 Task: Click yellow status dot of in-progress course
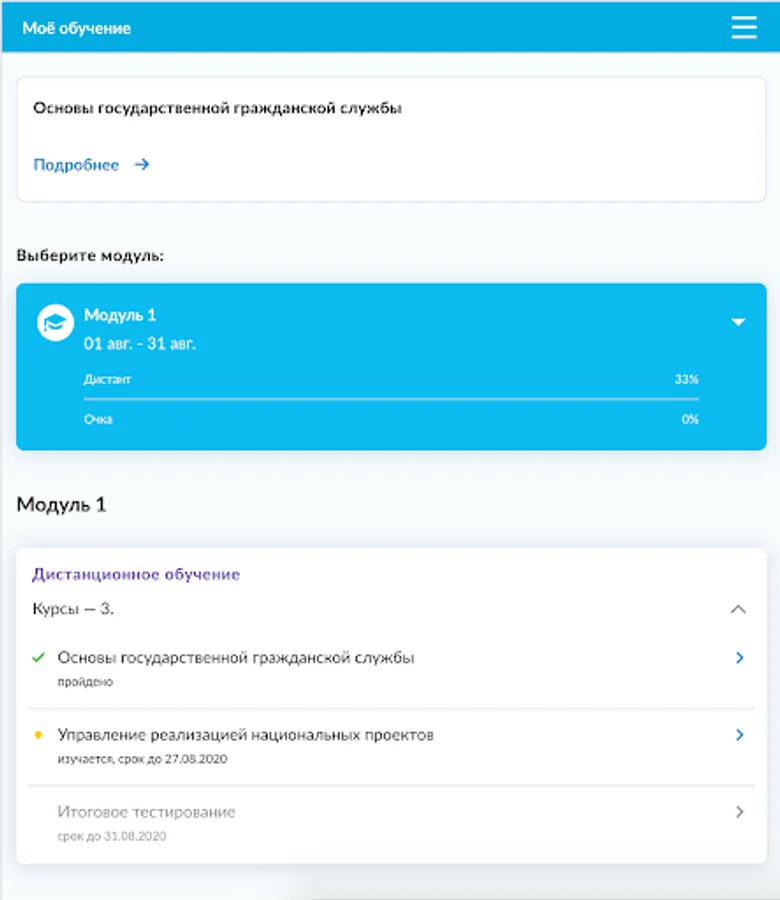point(39,735)
